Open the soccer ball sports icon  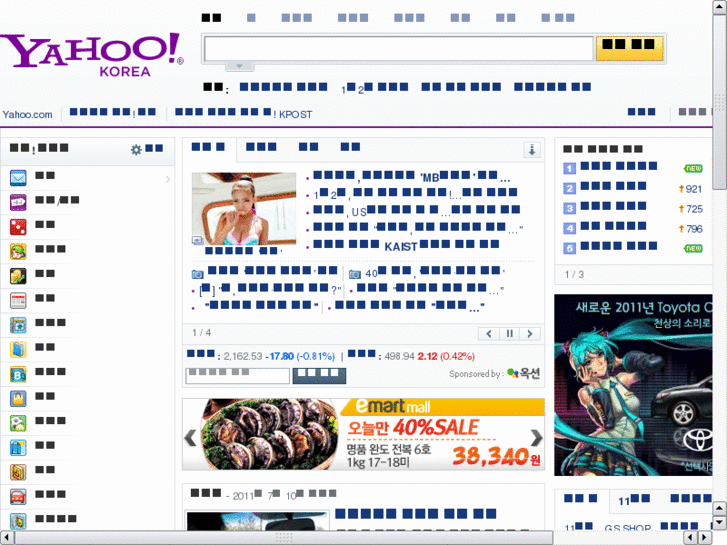(x=18, y=423)
